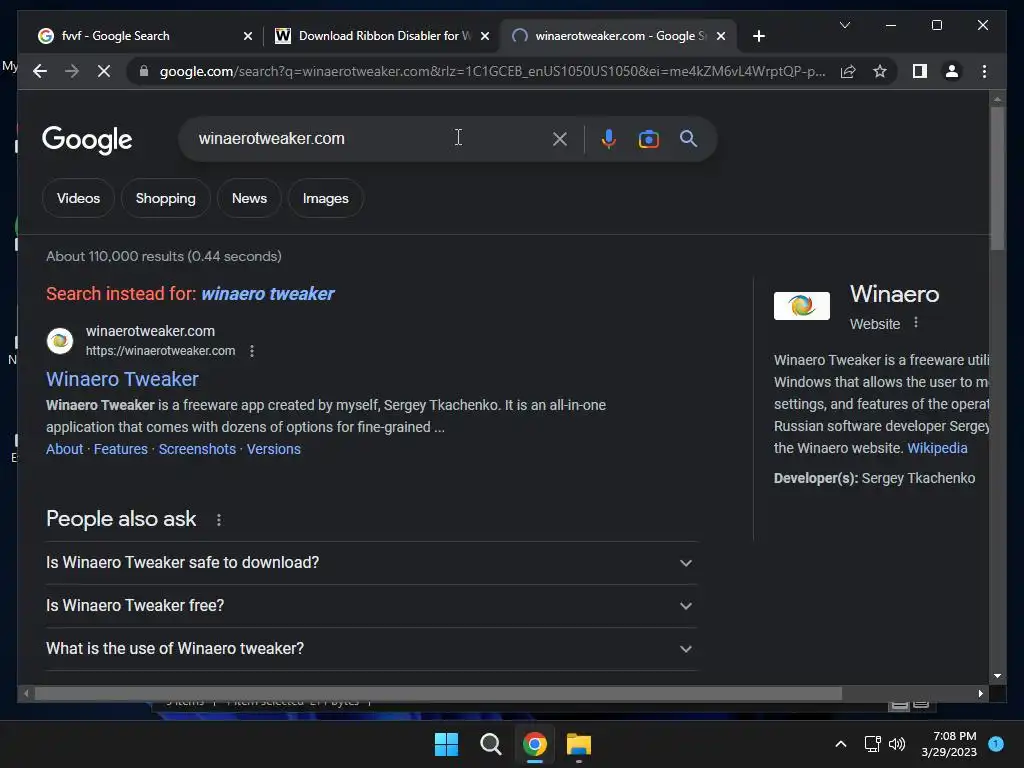Open volume control in system tray

[897, 744]
